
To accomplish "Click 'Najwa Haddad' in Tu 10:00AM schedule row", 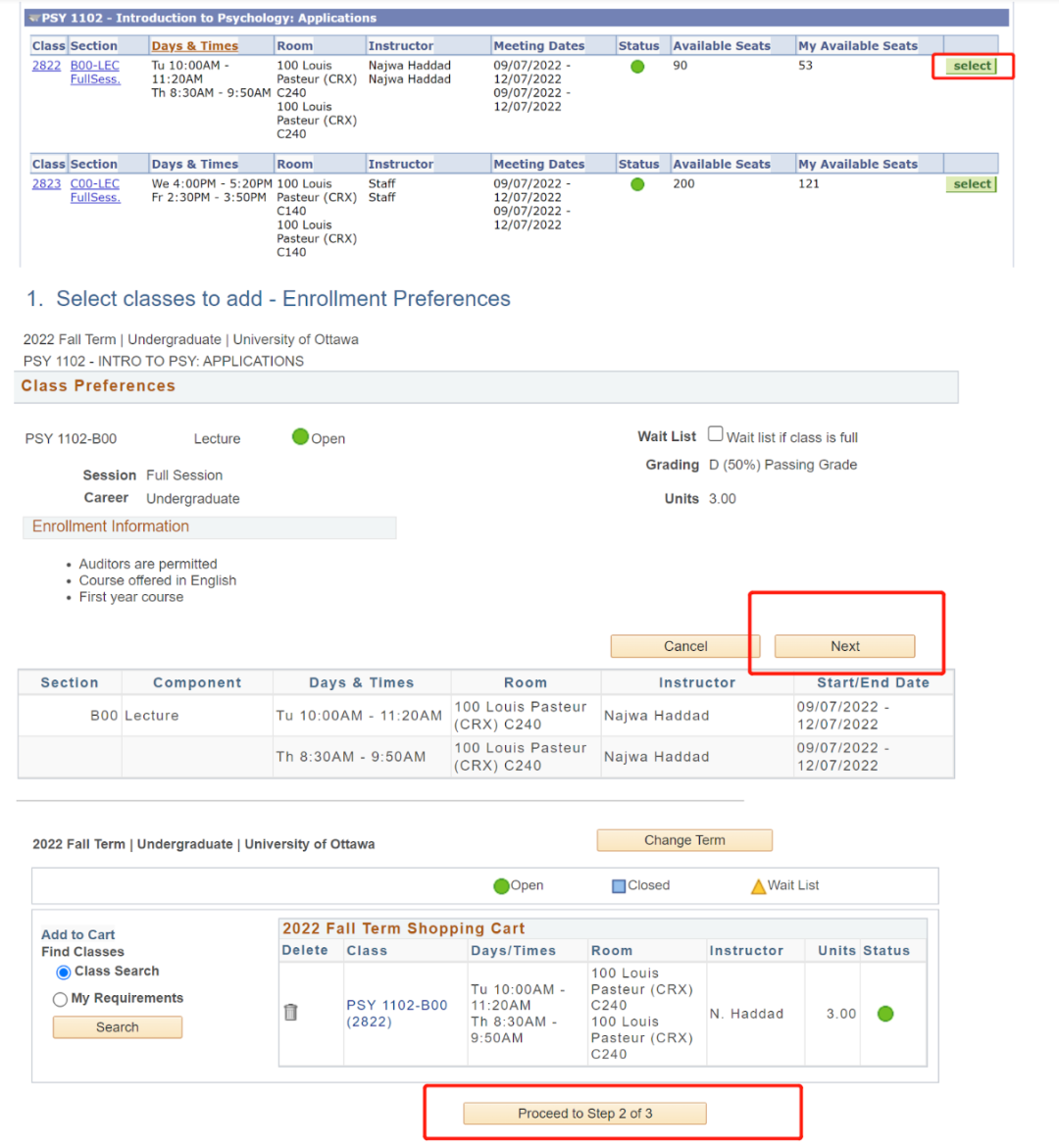I will click(x=657, y=716).
